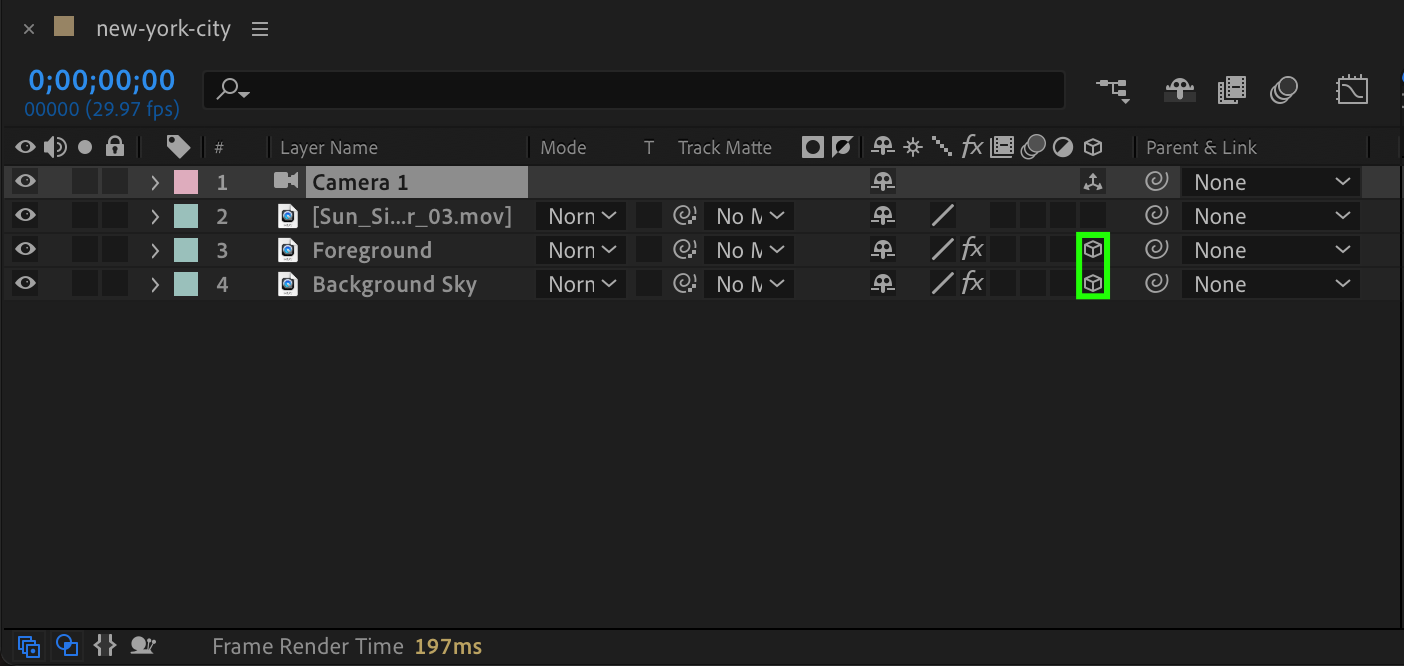Toggle Hide Shy Layers switch

(x=1180, y=90)
